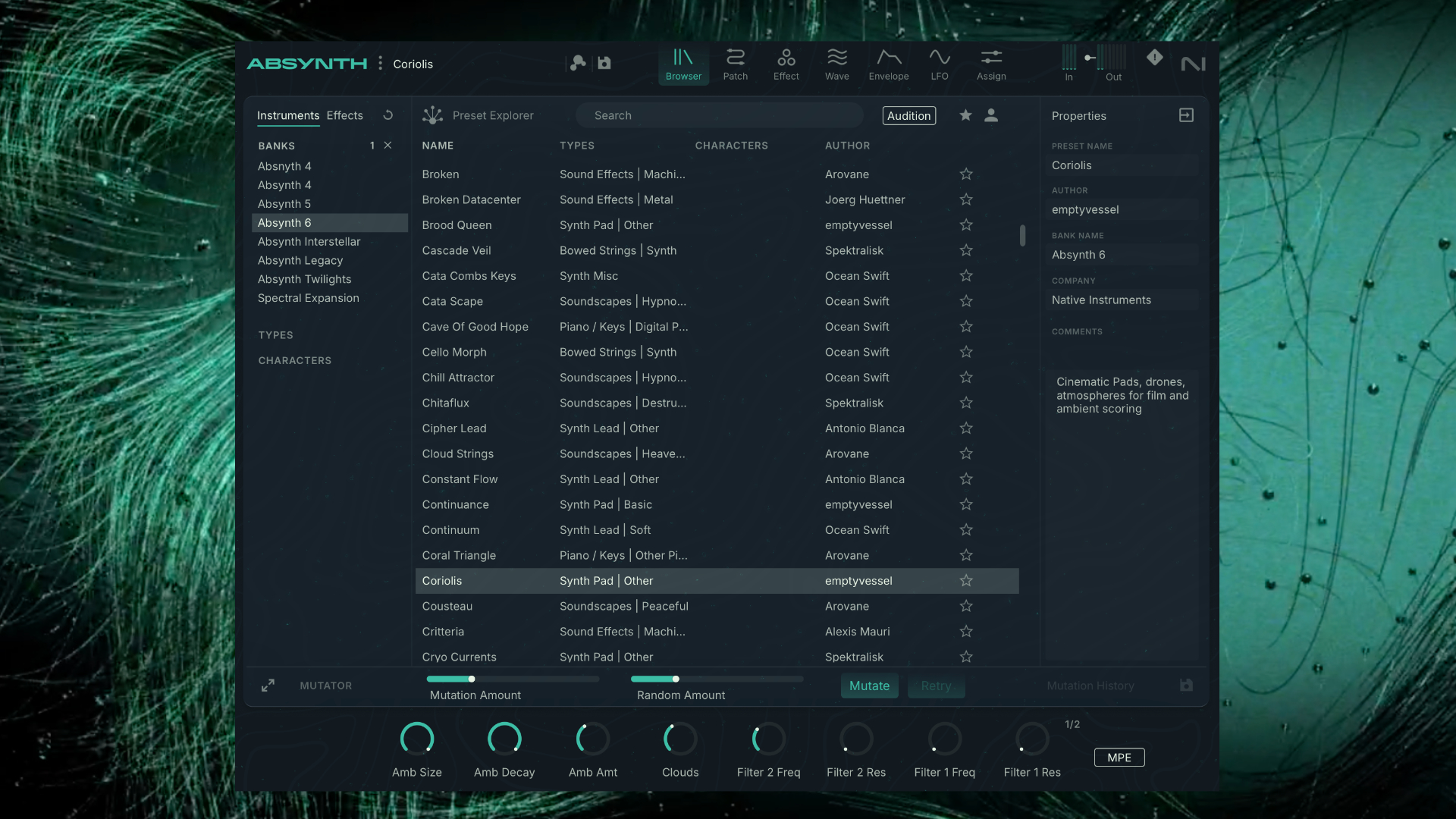Switch to the Effects tab
1456x819 pixels.
(344, 115)
